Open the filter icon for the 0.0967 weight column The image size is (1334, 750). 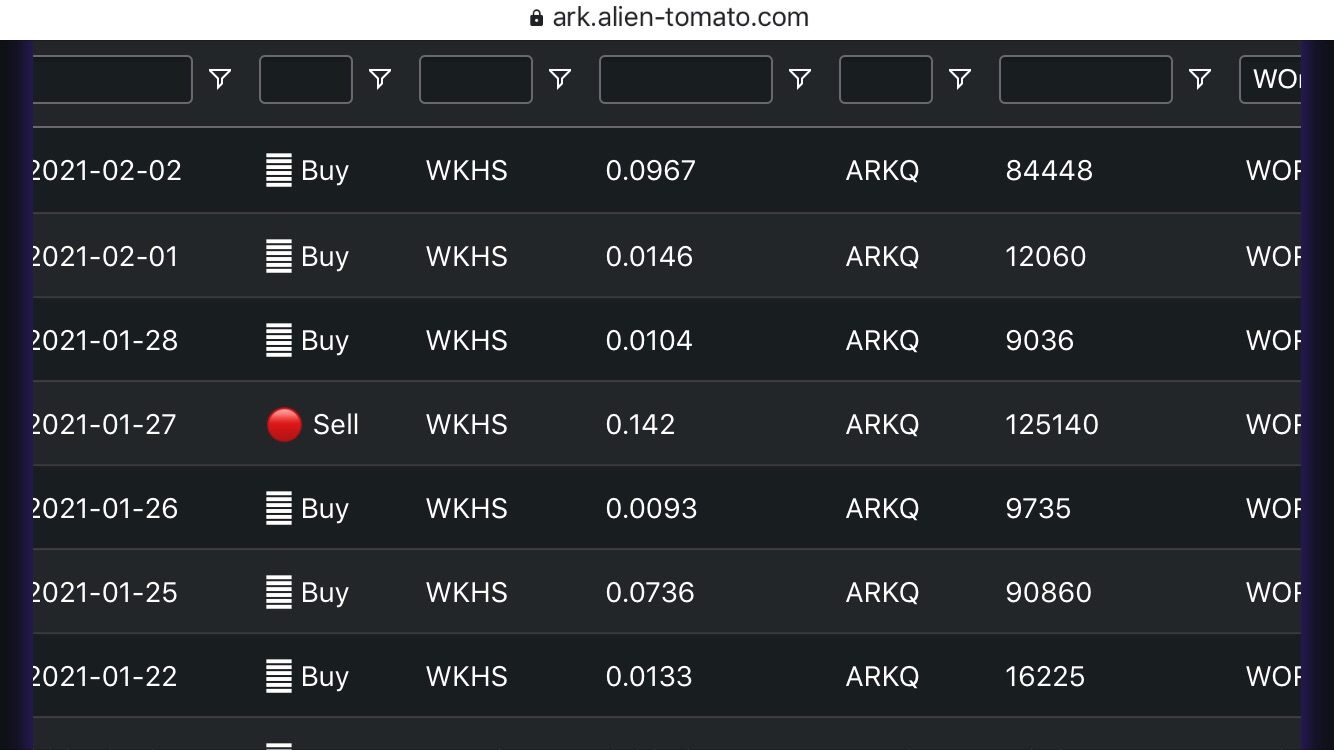click(x=800, y=79)
